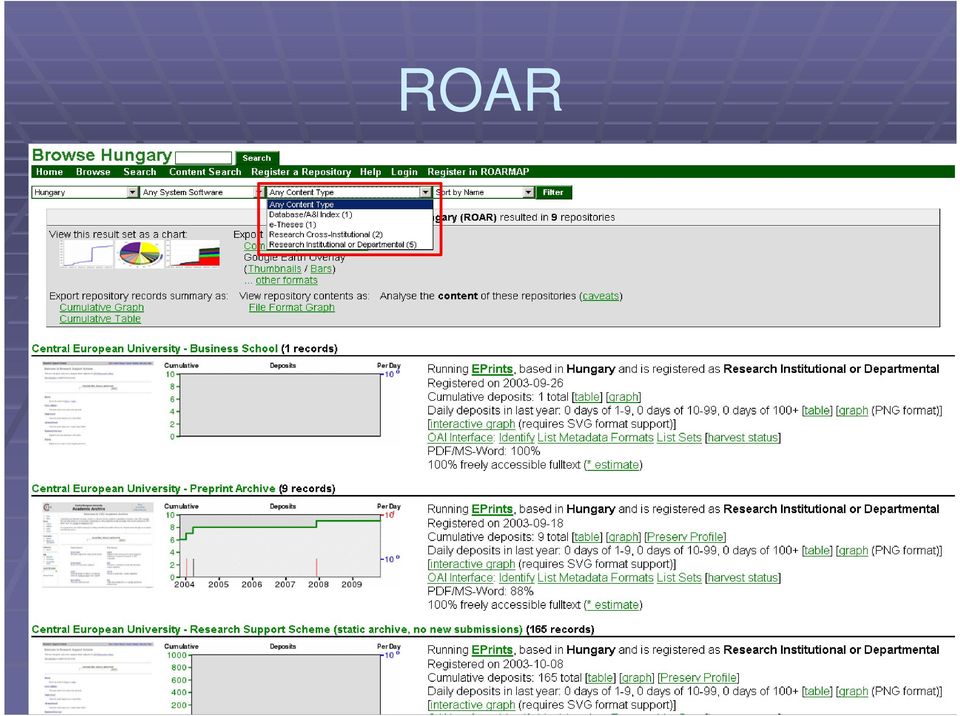Open the Preprint Archive deposits graph

pyautogui.click(x=282, y=545)
